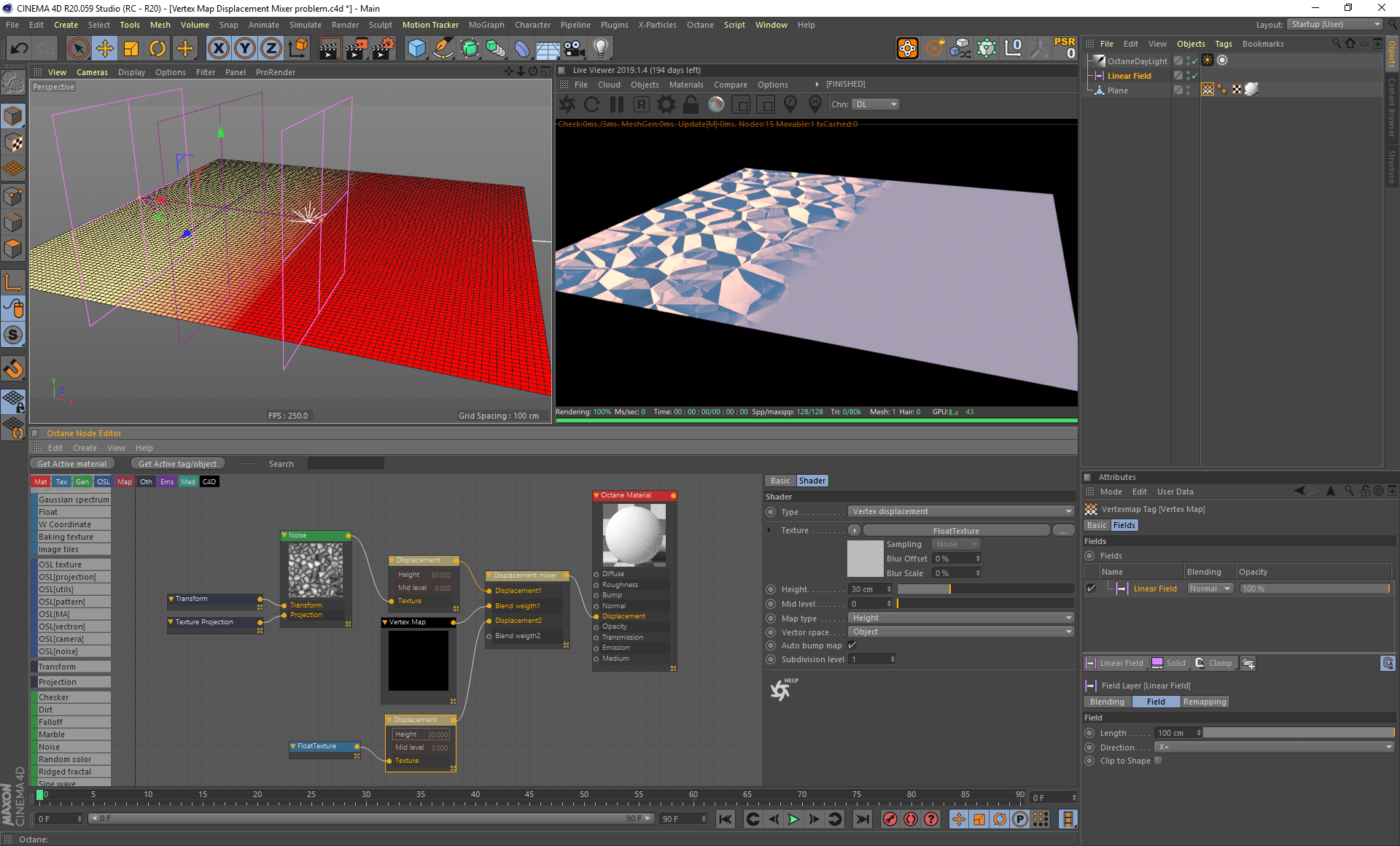
Task: Toggle Linear Field enabled checkmark in Objects
Action: (x=1194, y=76)
